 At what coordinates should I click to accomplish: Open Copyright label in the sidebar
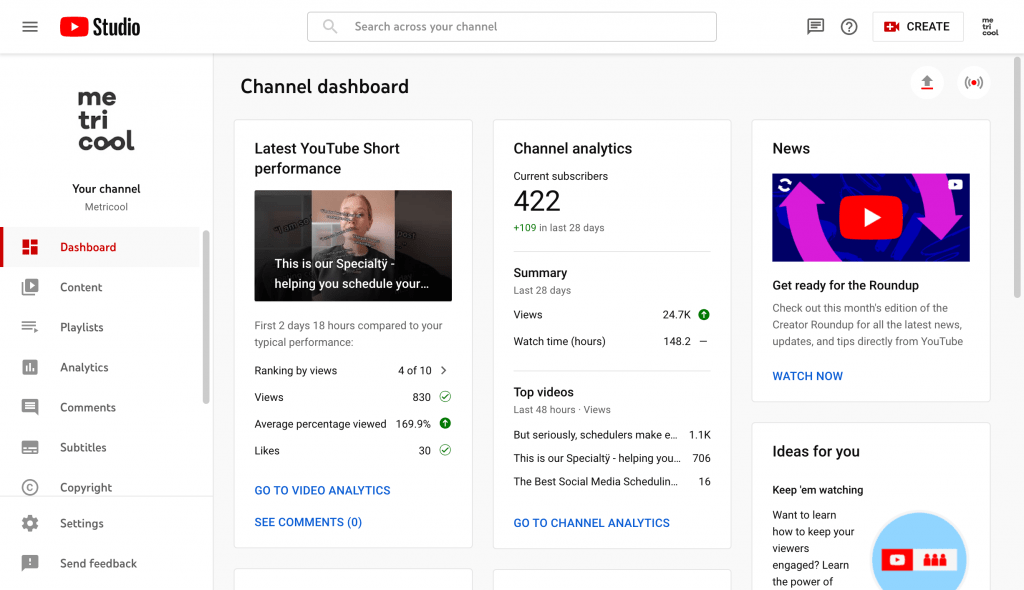pos(86,487)
